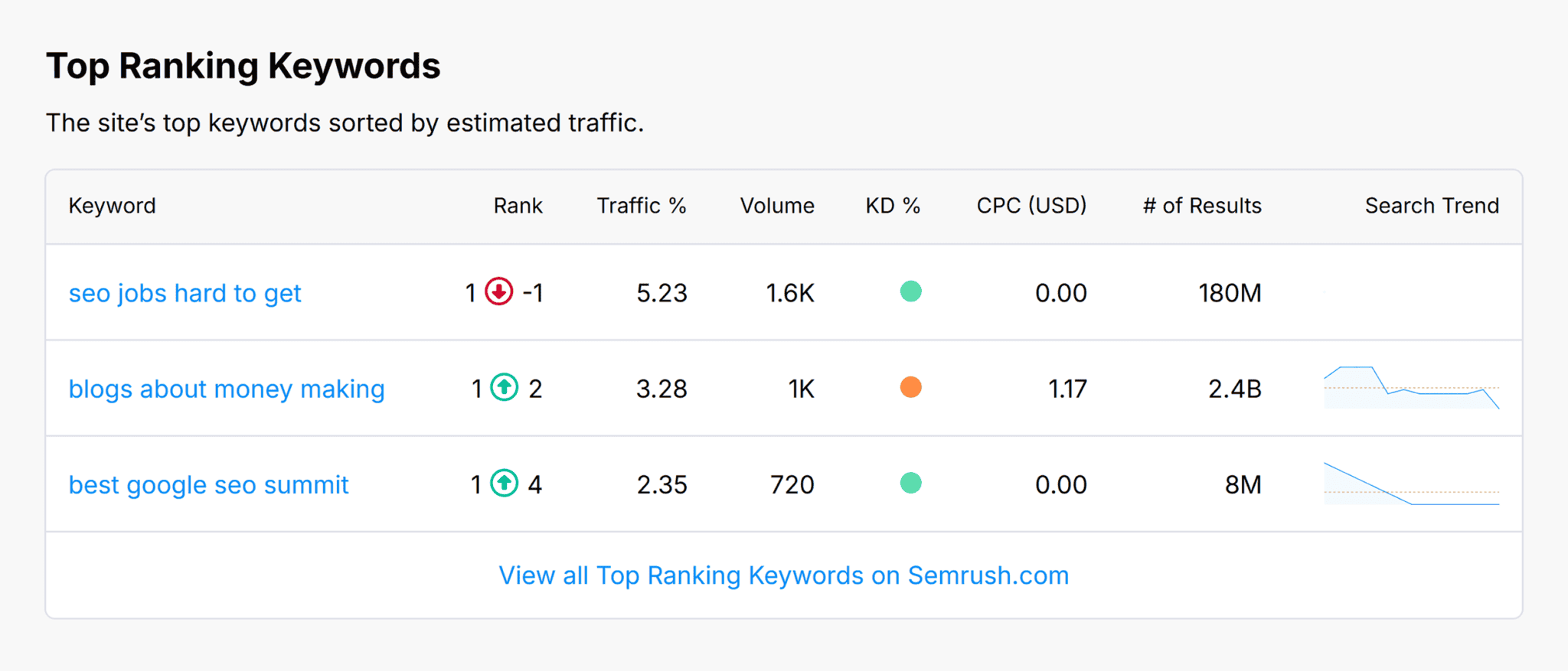Open the search trend sparkline for best google seo summit

tap(1411, 484)
